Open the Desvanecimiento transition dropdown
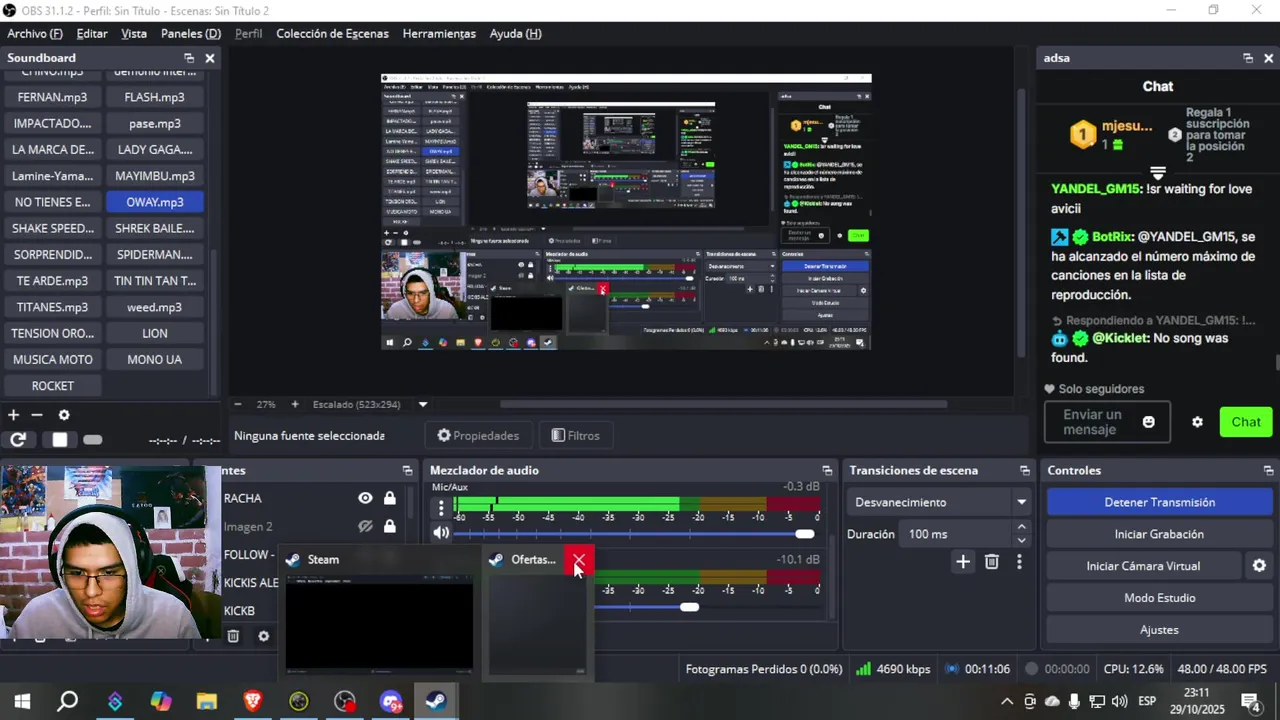The height and width of the screenshot is (720, 1280). 940,502
